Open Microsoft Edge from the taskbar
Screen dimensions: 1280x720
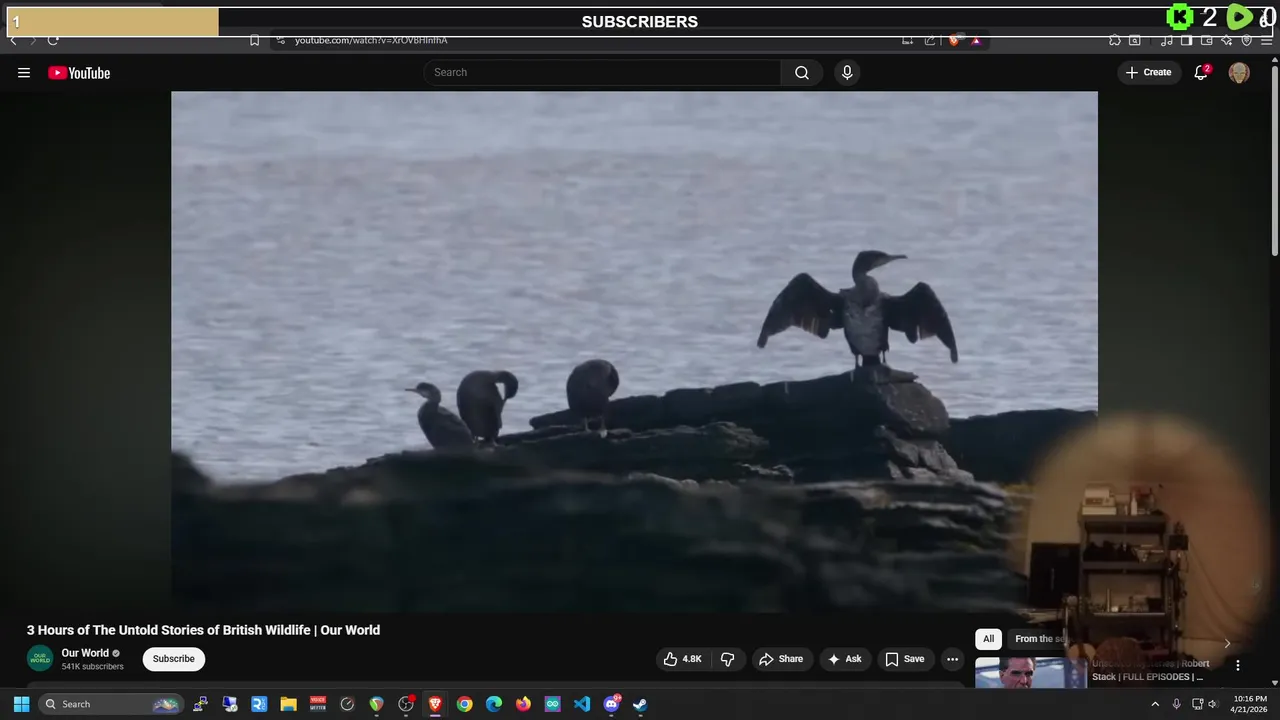(494, 704)
